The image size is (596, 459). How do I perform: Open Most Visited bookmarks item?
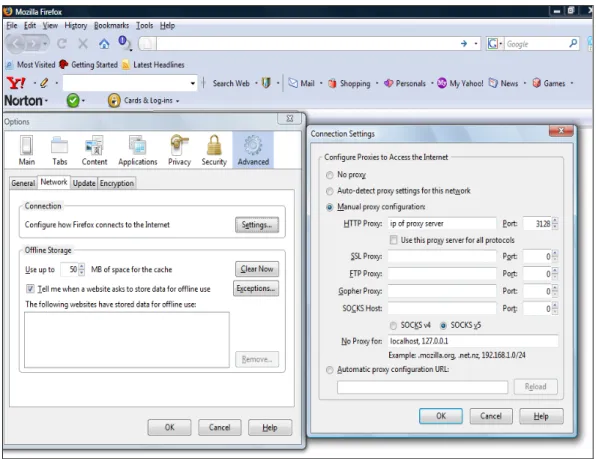tap(31, 65)
